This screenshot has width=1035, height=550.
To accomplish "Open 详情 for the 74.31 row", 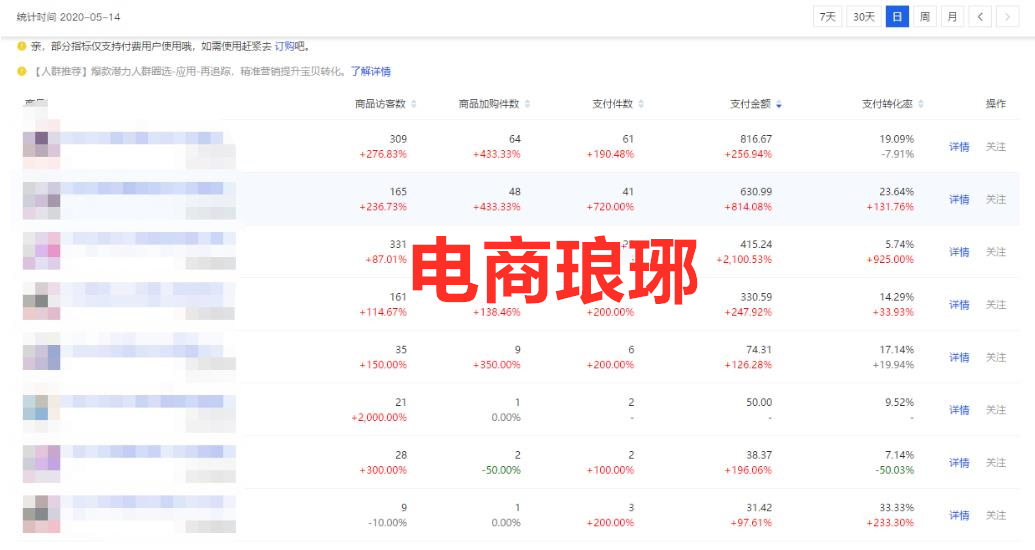I will pos(959,358).
